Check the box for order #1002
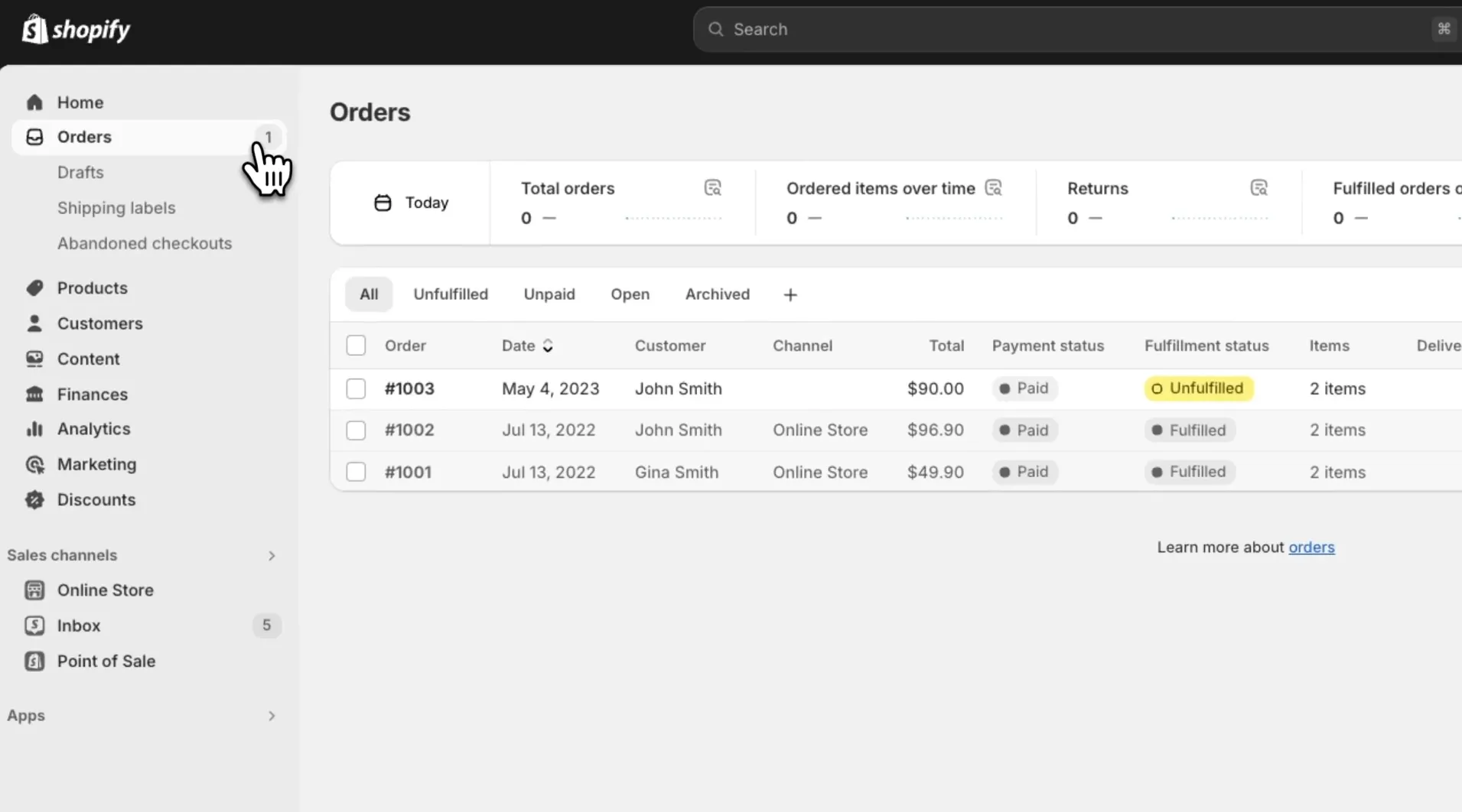The image size is (1462, 812). tap(356, 430)
